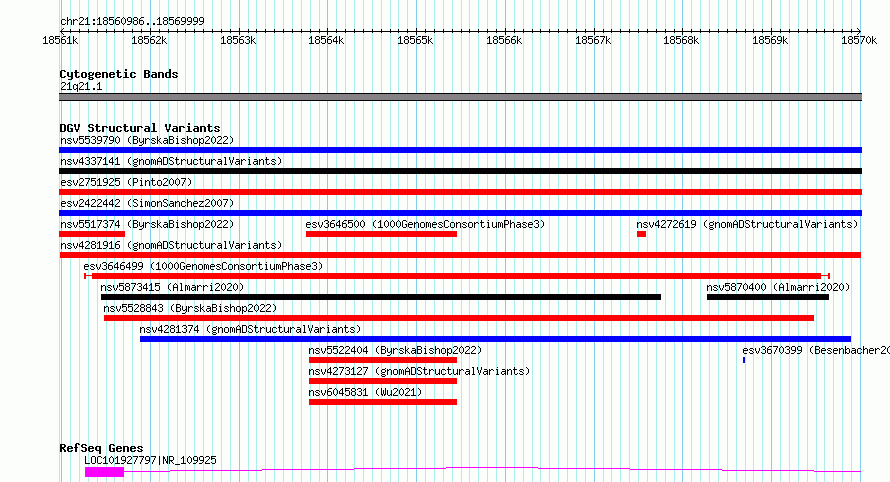Open LOC101927797|NR_109925 gene label
The image size is (890, 482).
click(150, 460)
